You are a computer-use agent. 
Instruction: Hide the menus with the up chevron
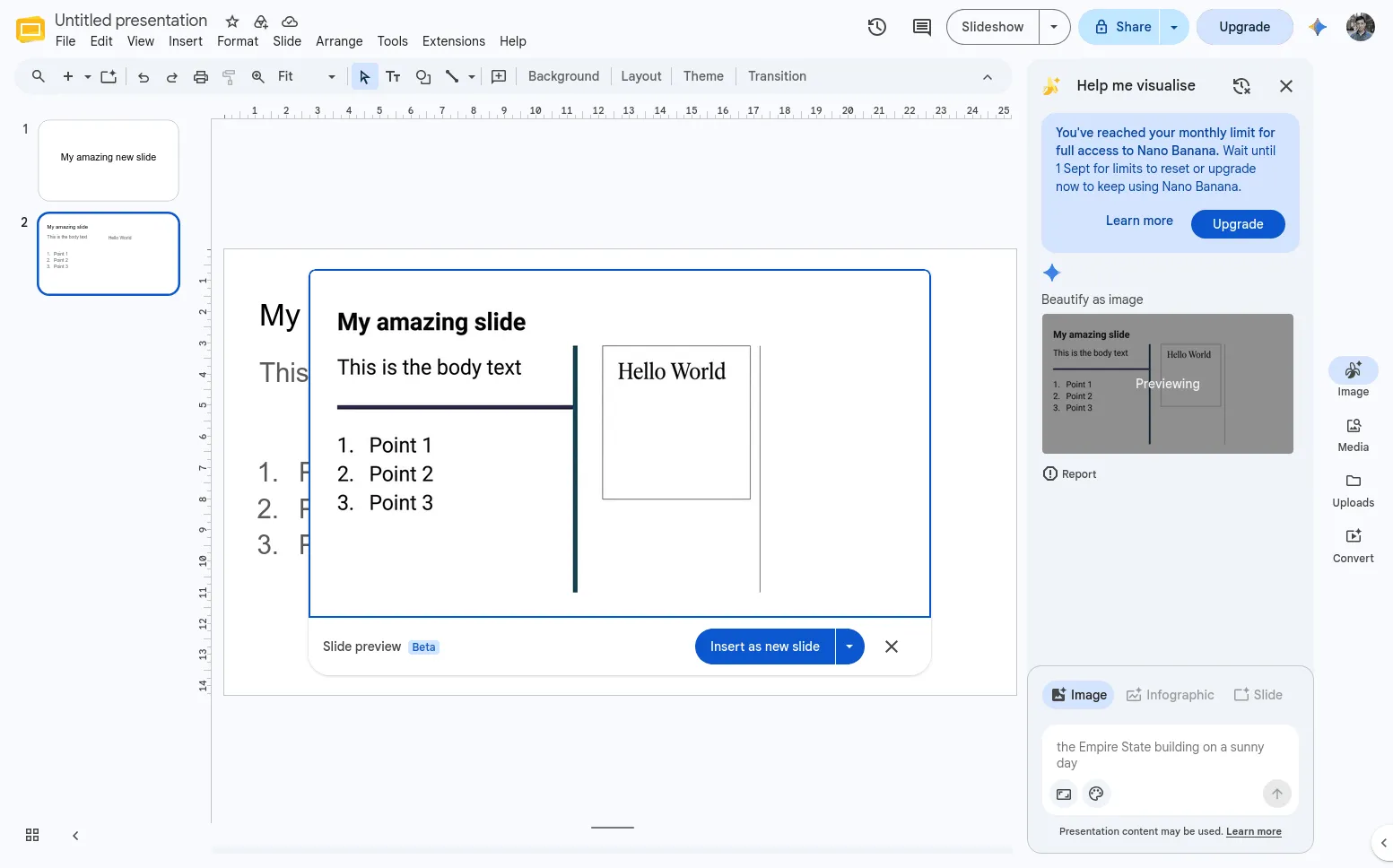tap(988, 77)
